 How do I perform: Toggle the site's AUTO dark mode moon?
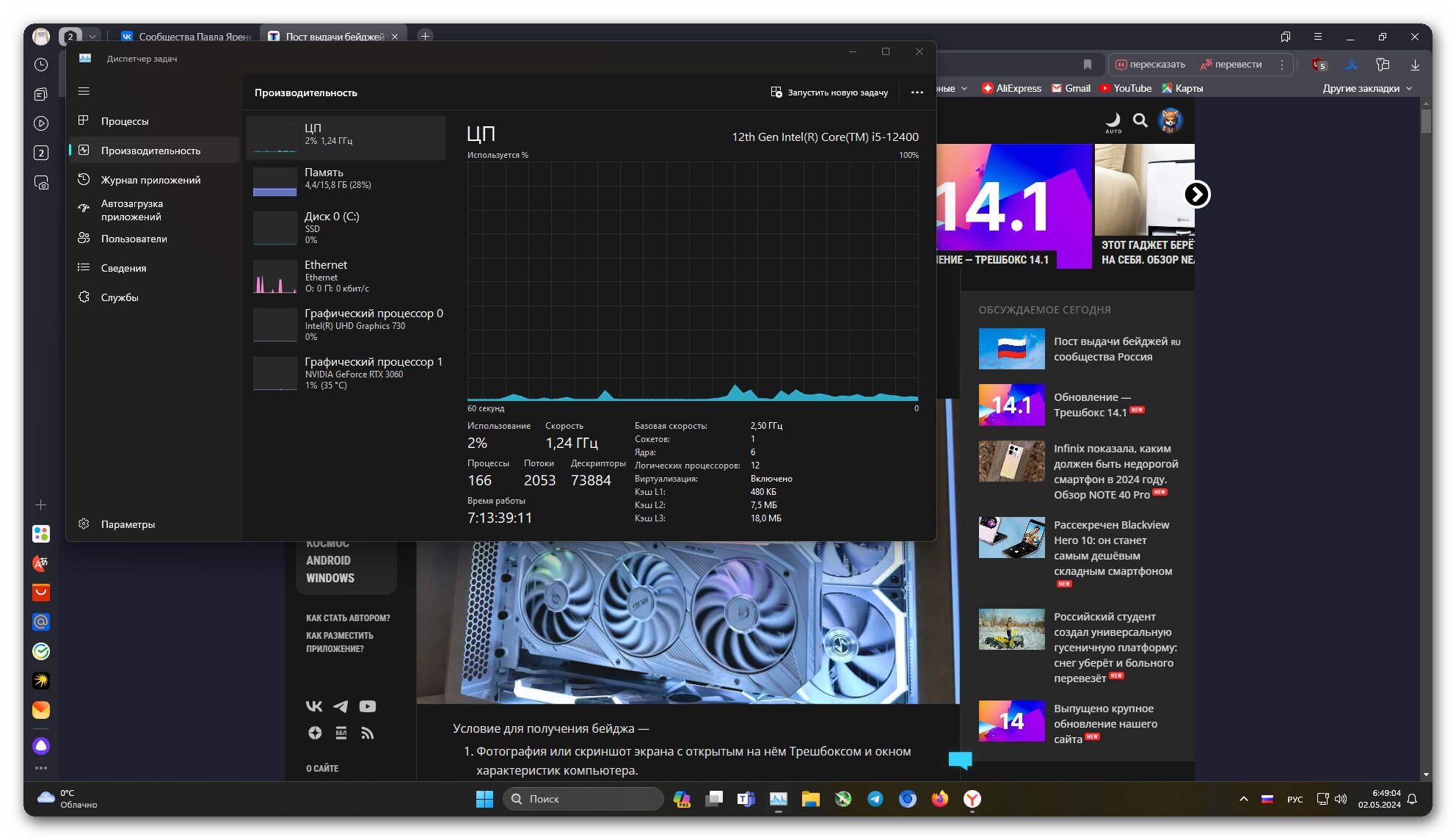click(1113, 120)
